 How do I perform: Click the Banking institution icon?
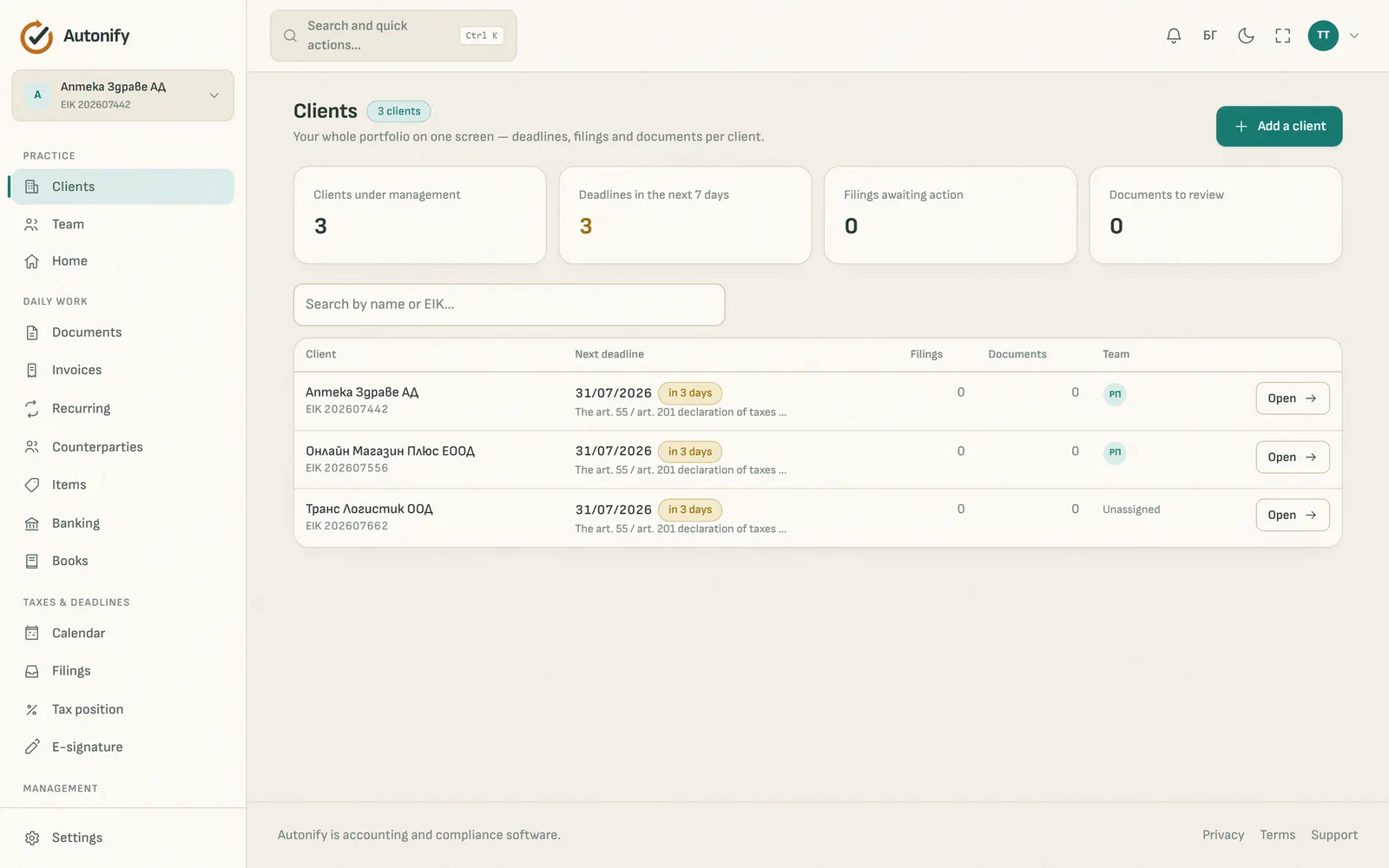(32, 523)
